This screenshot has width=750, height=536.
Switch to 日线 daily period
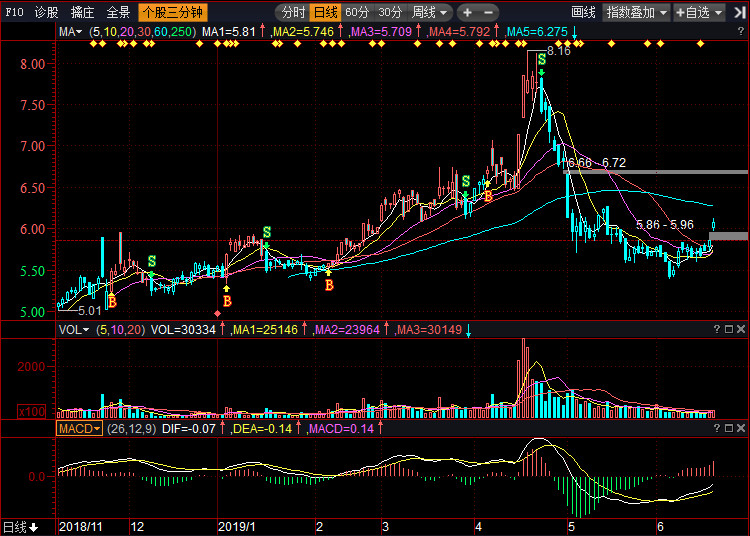325,13
